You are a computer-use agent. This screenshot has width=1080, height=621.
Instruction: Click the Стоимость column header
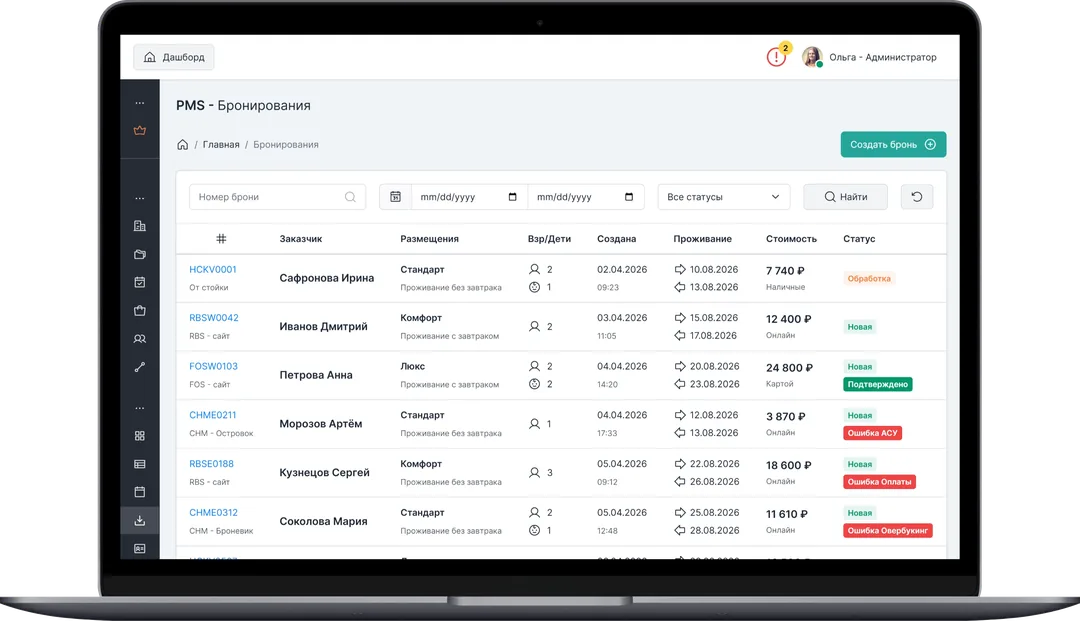click(791, 239)
